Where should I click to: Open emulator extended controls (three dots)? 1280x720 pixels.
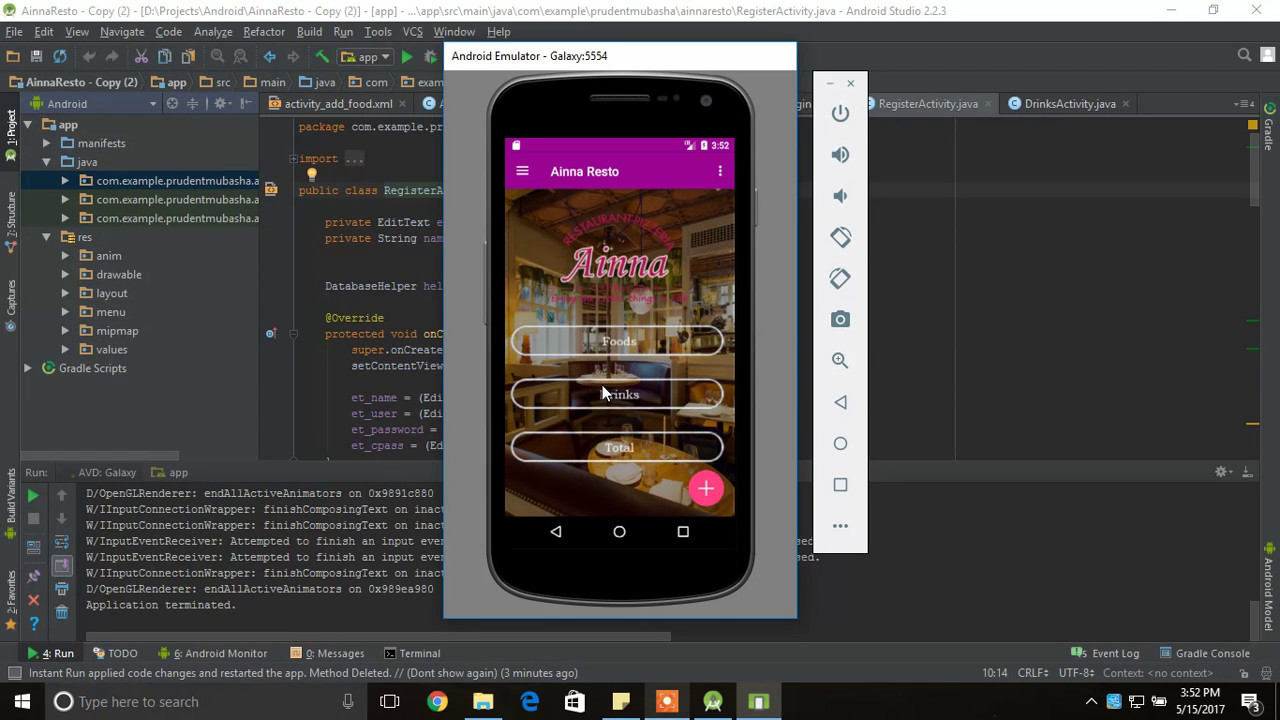click(840, 526)
